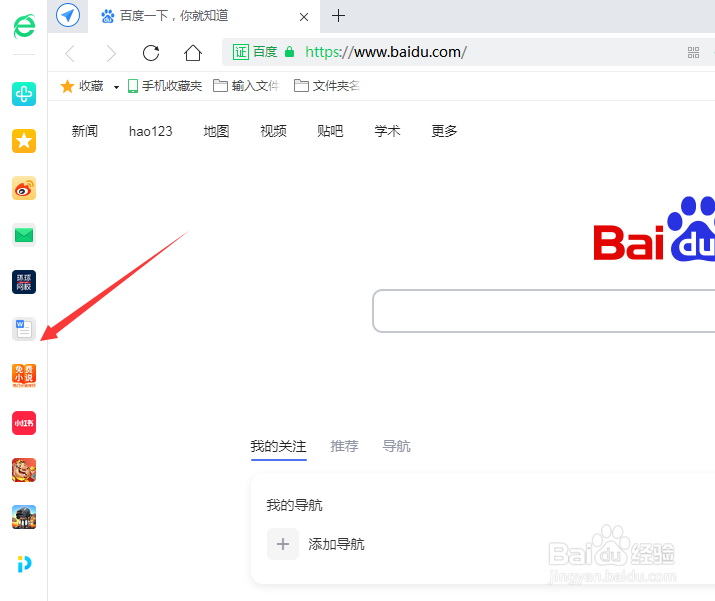Image resolution: width=715 pixels, height=601 pixels.
Task: Open the QR code icon in address bar
Action: (693, 52)
